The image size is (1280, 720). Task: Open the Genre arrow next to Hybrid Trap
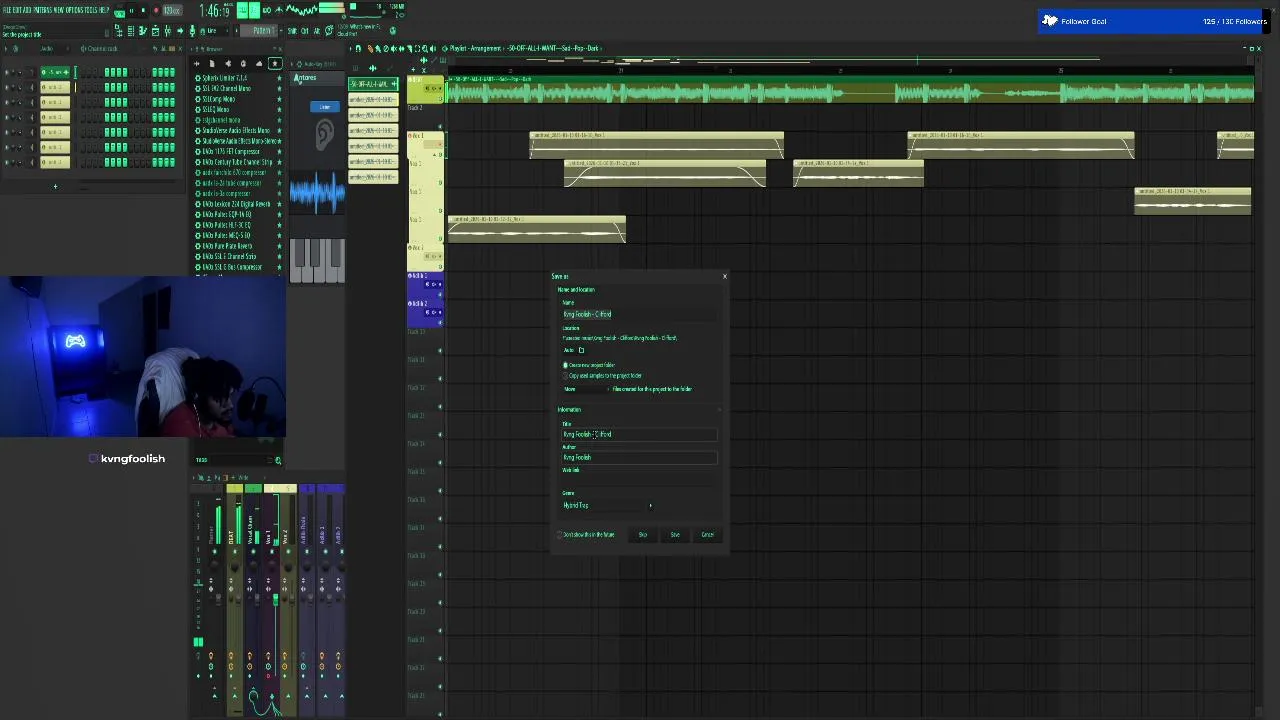click(651, 506)
